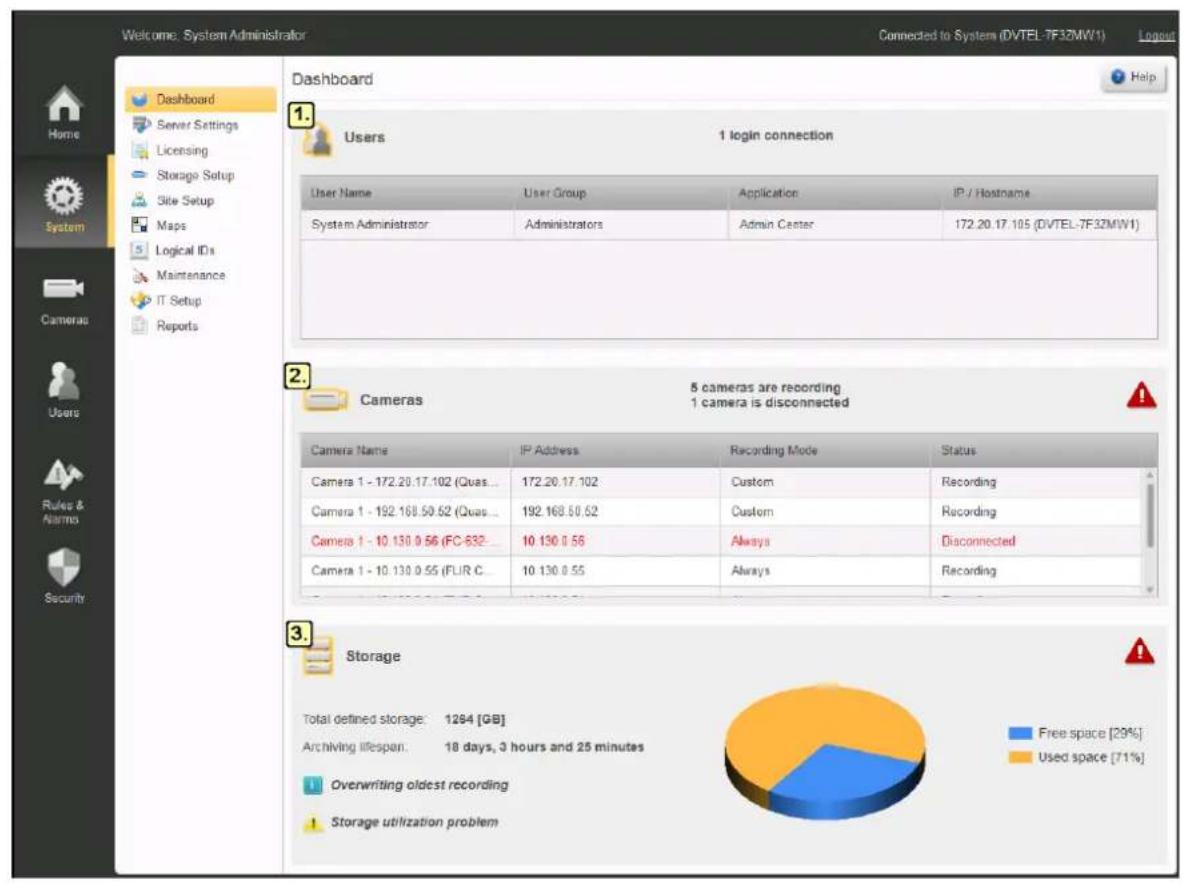Viewport: 1184px width, 884px height.
Task: Click the Dashboard menu icon
Action: tap(140, 100)
